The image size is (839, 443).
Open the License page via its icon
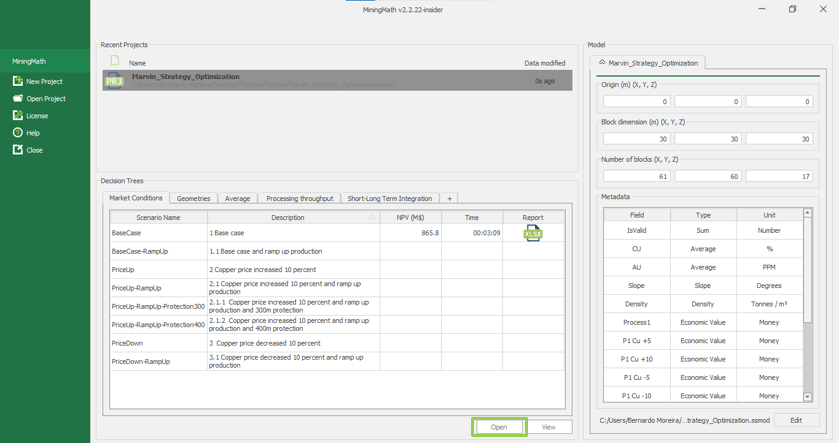tap(17, 115)
